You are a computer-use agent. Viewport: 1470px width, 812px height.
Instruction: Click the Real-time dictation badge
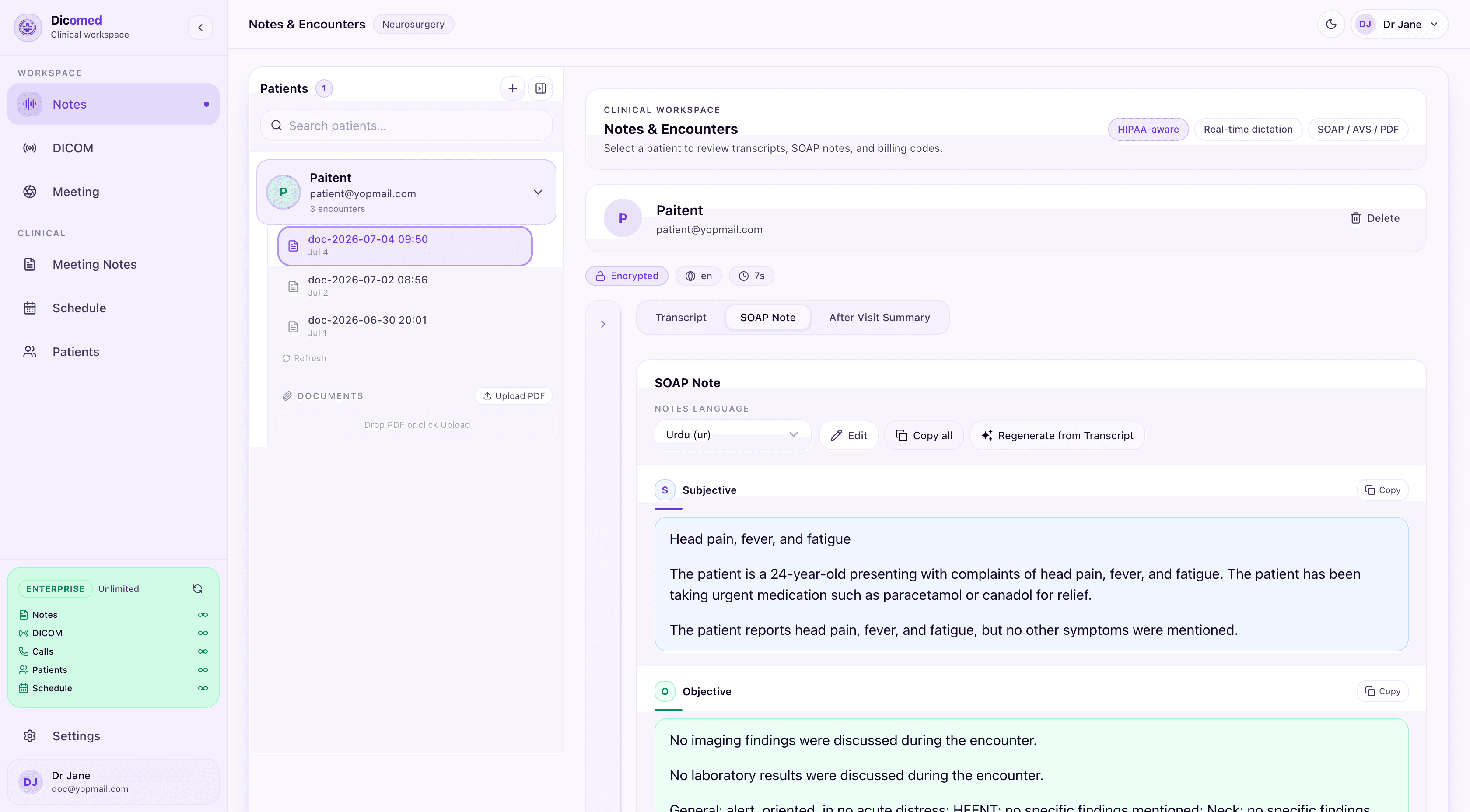click(x=1248, y=129)
